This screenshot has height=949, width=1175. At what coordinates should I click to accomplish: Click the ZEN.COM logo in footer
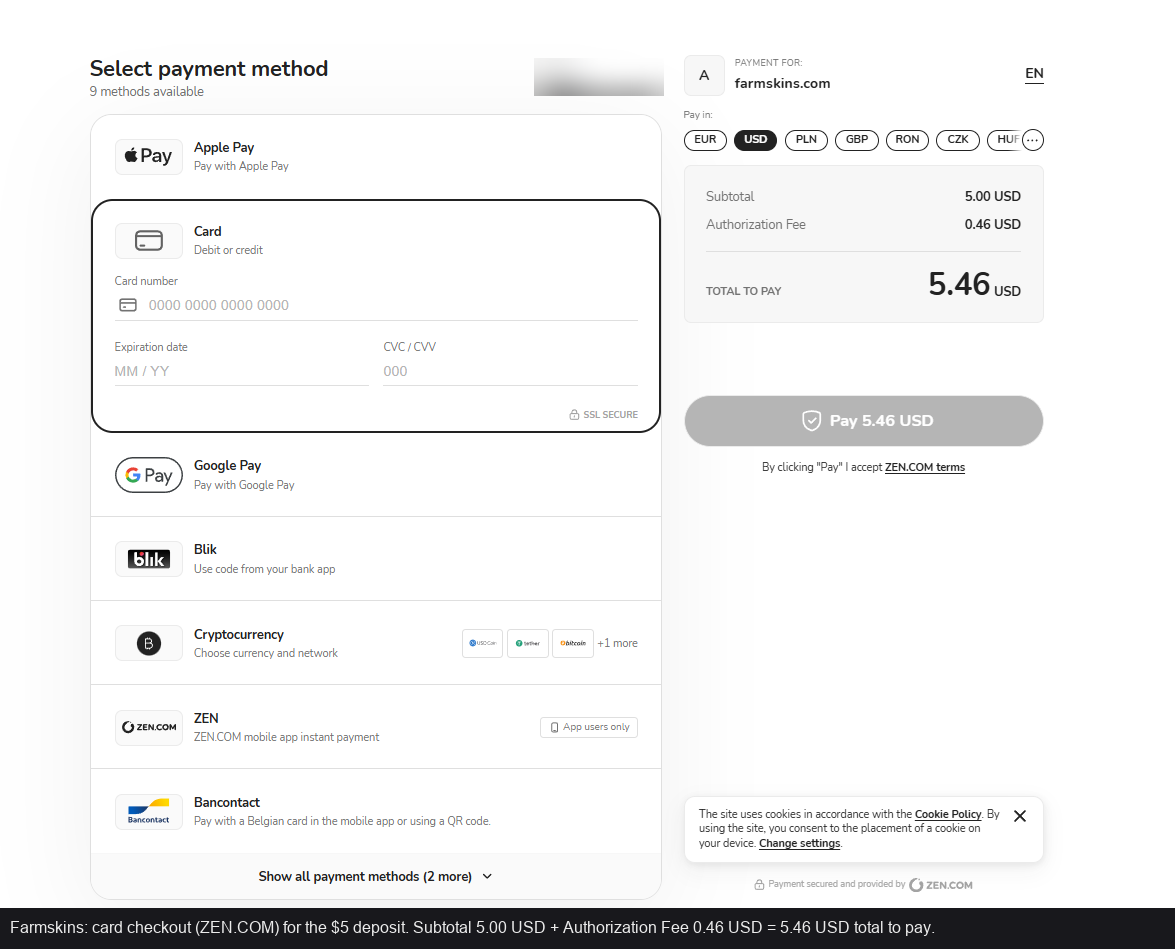click(940, 885)
